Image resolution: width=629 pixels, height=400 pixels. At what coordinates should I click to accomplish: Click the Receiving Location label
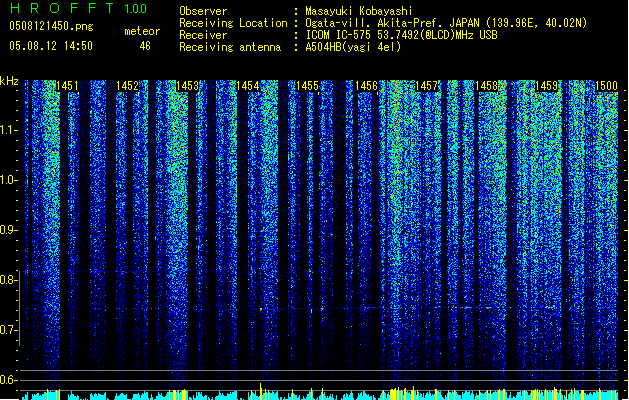coord(233,23)
